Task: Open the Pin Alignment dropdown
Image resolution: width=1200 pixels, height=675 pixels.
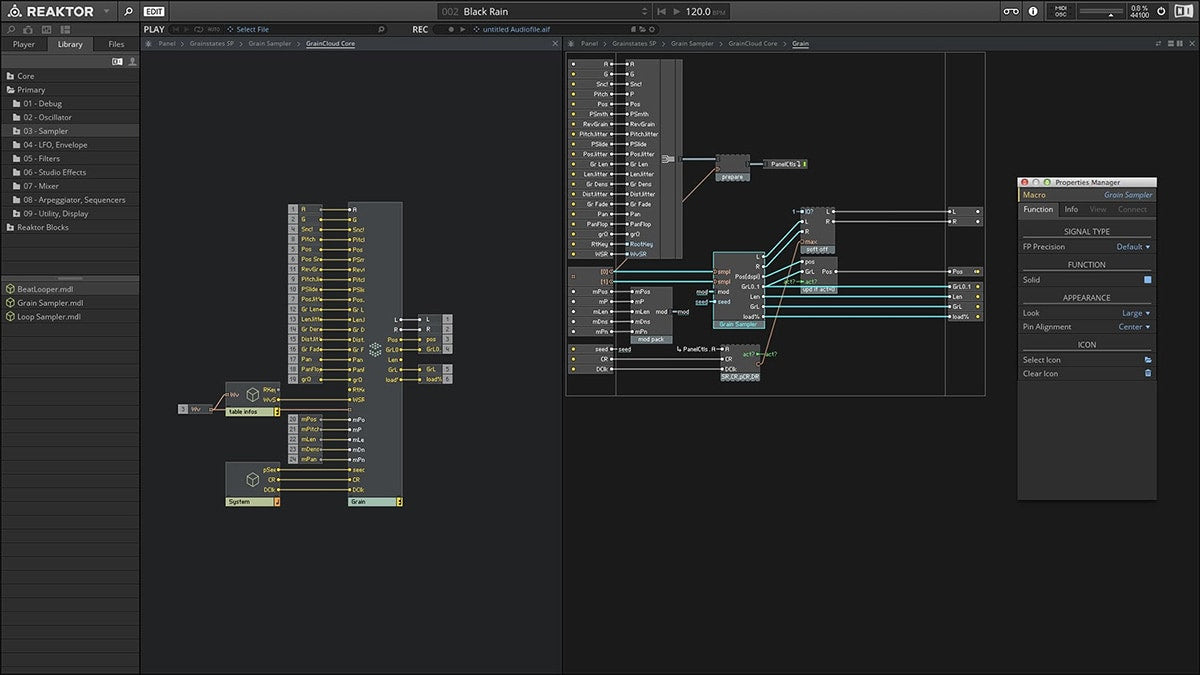Action: [1134, 327]
